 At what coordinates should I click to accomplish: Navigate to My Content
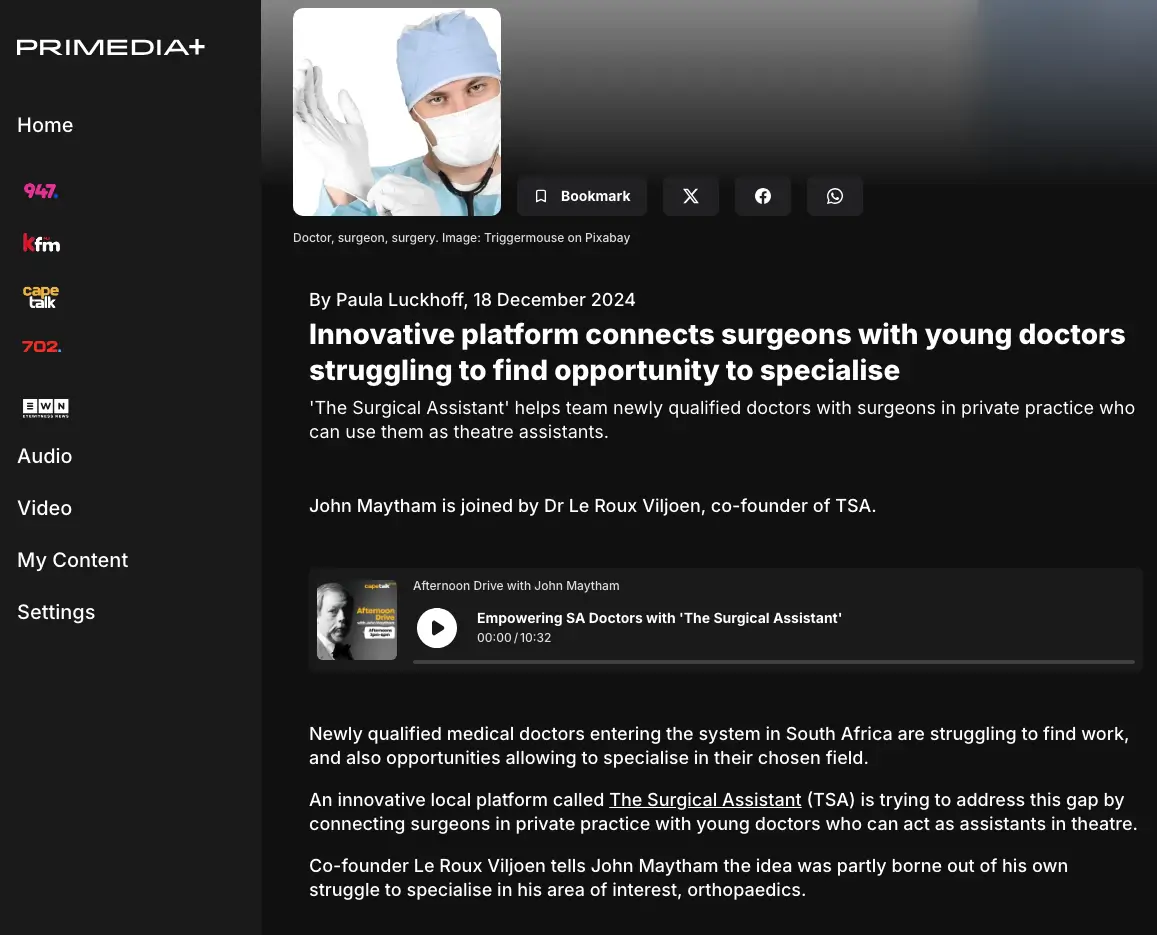coord(73,560)
